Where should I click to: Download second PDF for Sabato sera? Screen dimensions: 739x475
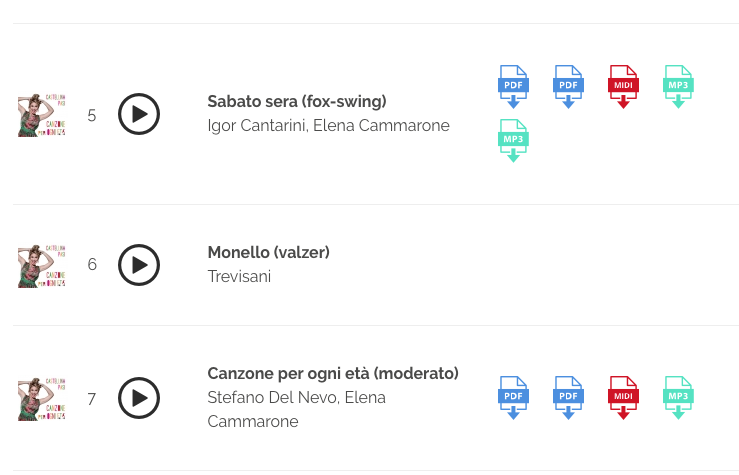coord(568,87)
